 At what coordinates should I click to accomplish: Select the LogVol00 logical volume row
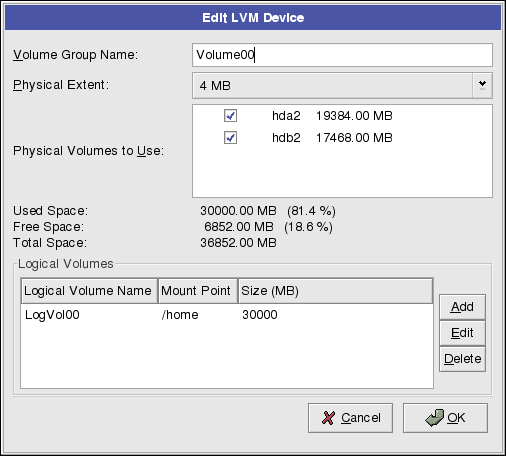click(x=227, y=315)
